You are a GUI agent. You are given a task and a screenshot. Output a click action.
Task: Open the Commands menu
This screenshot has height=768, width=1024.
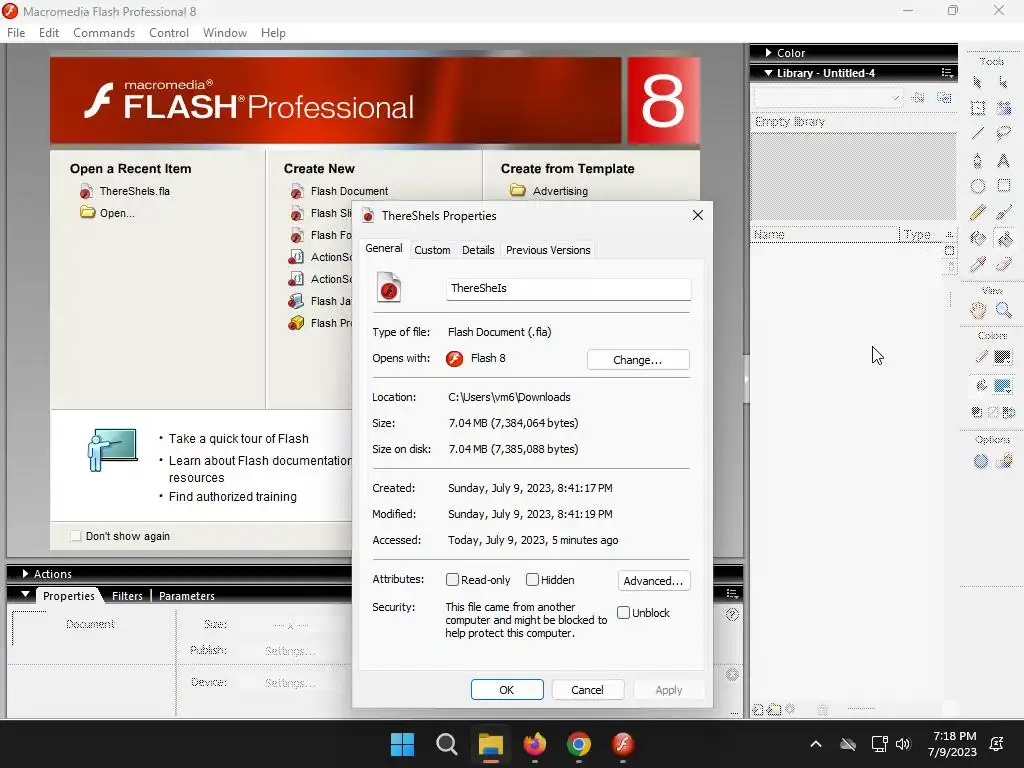pyautogui.click(x=104, y=33)
